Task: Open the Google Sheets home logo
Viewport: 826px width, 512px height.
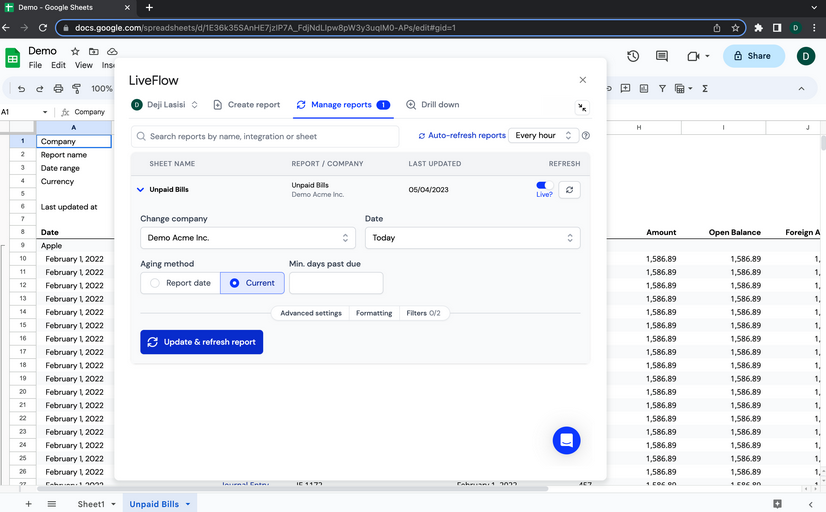Action: (13, 58)
